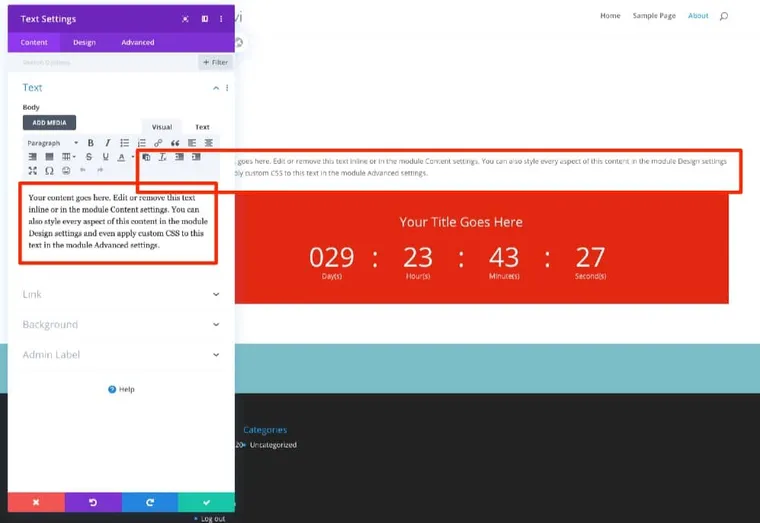
Task: Insert a bulleted list
Action: pyautogui.click(x=125, y=143)
